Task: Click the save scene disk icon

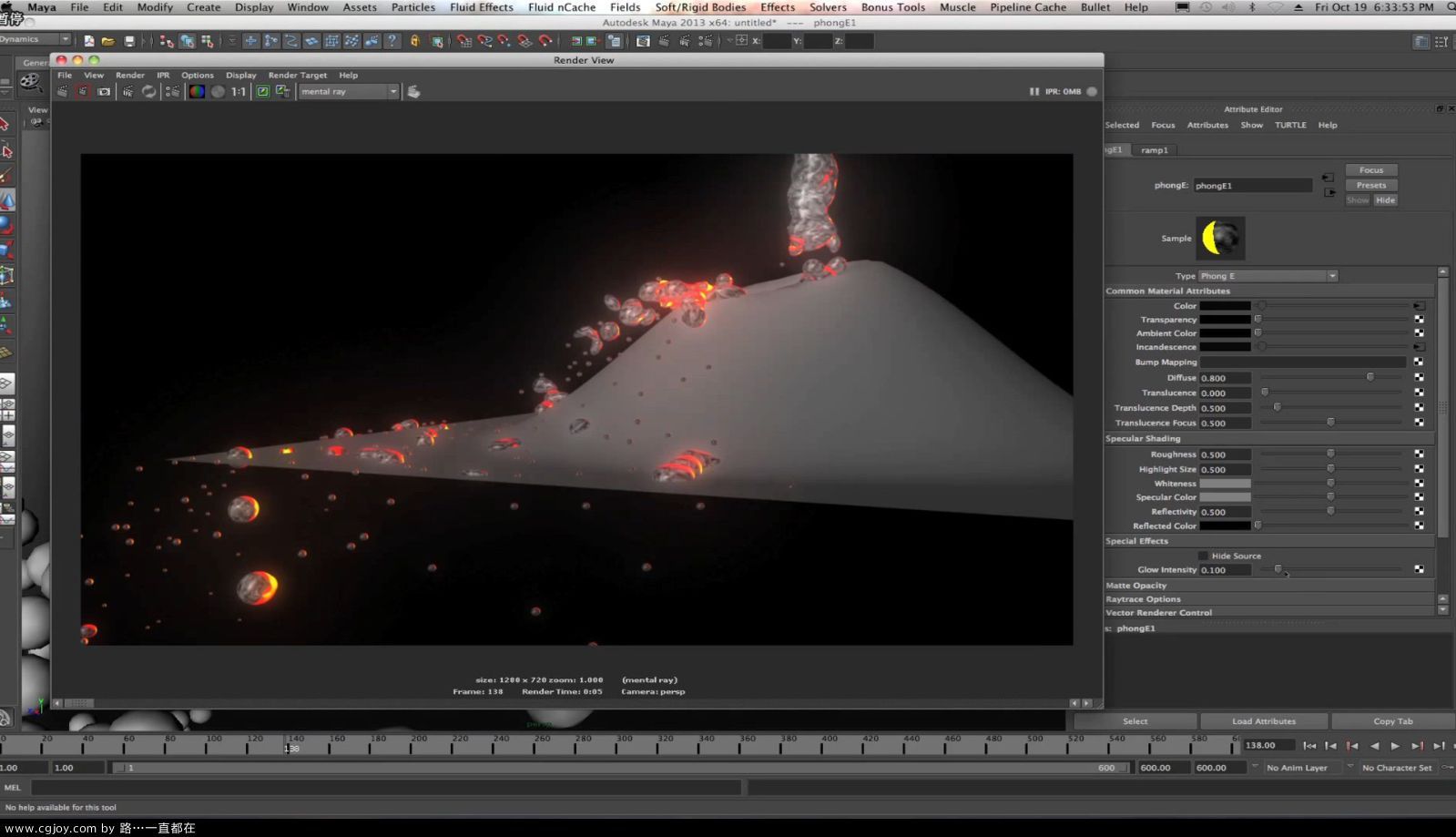Action: coord(129,41)
